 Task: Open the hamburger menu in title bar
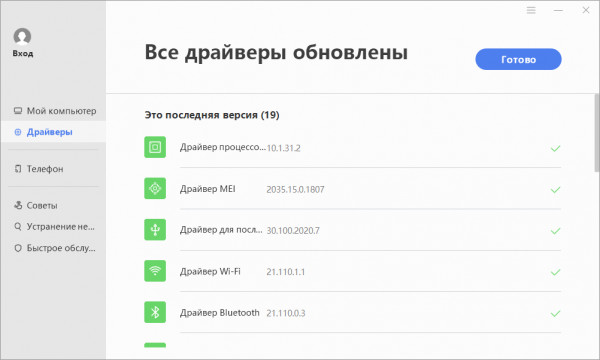coord(531,10)
